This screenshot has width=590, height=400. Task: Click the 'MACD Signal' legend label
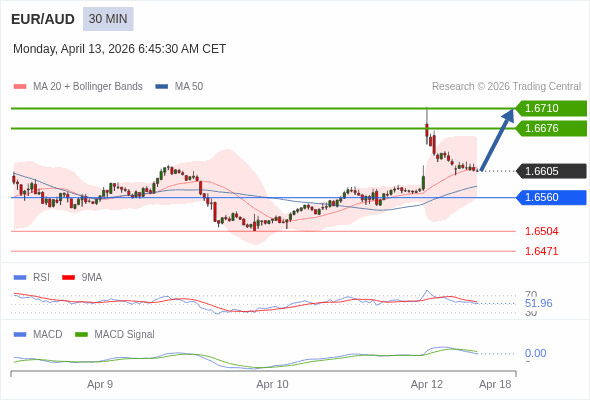click(x=125, y=335)
